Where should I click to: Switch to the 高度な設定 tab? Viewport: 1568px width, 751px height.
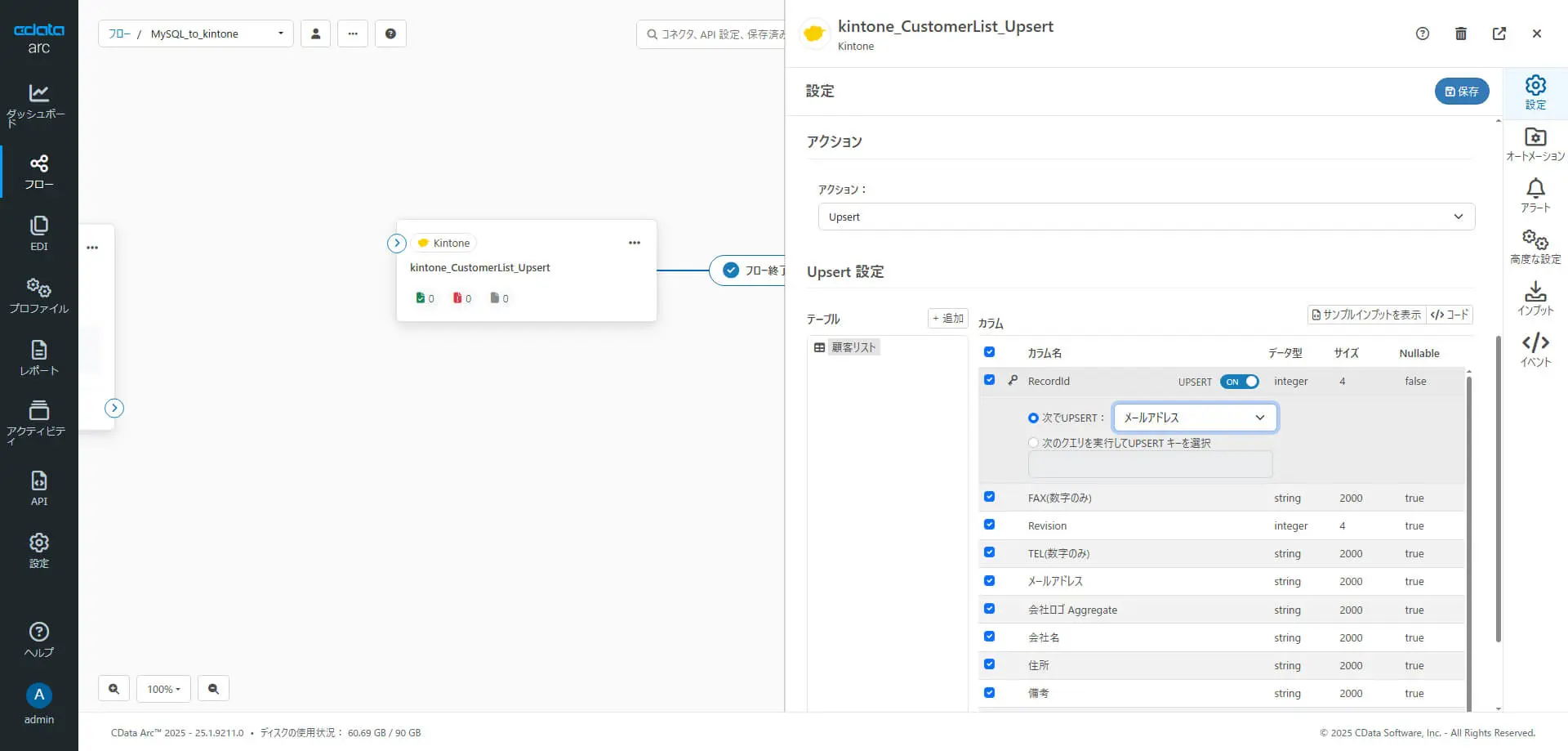point(1535,247)
